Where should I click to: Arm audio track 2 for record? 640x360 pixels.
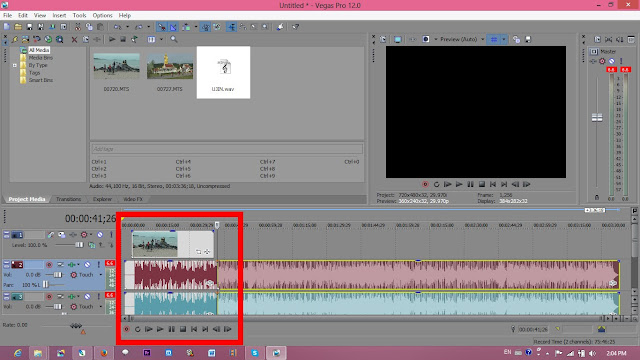(x=49, y=265)
